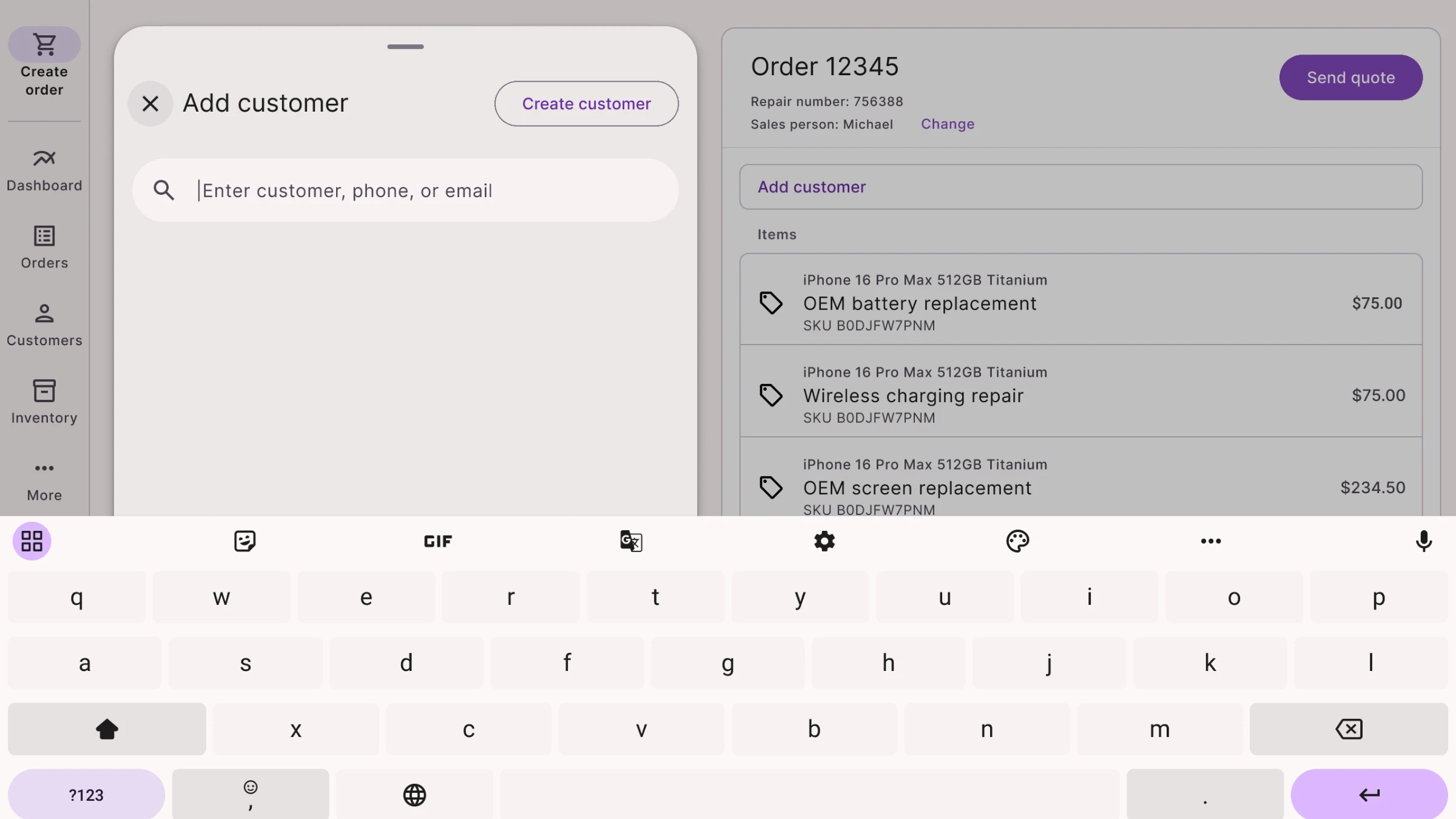Open keyboard theme palette
1456x819 pixels.
click(1017, 541)
